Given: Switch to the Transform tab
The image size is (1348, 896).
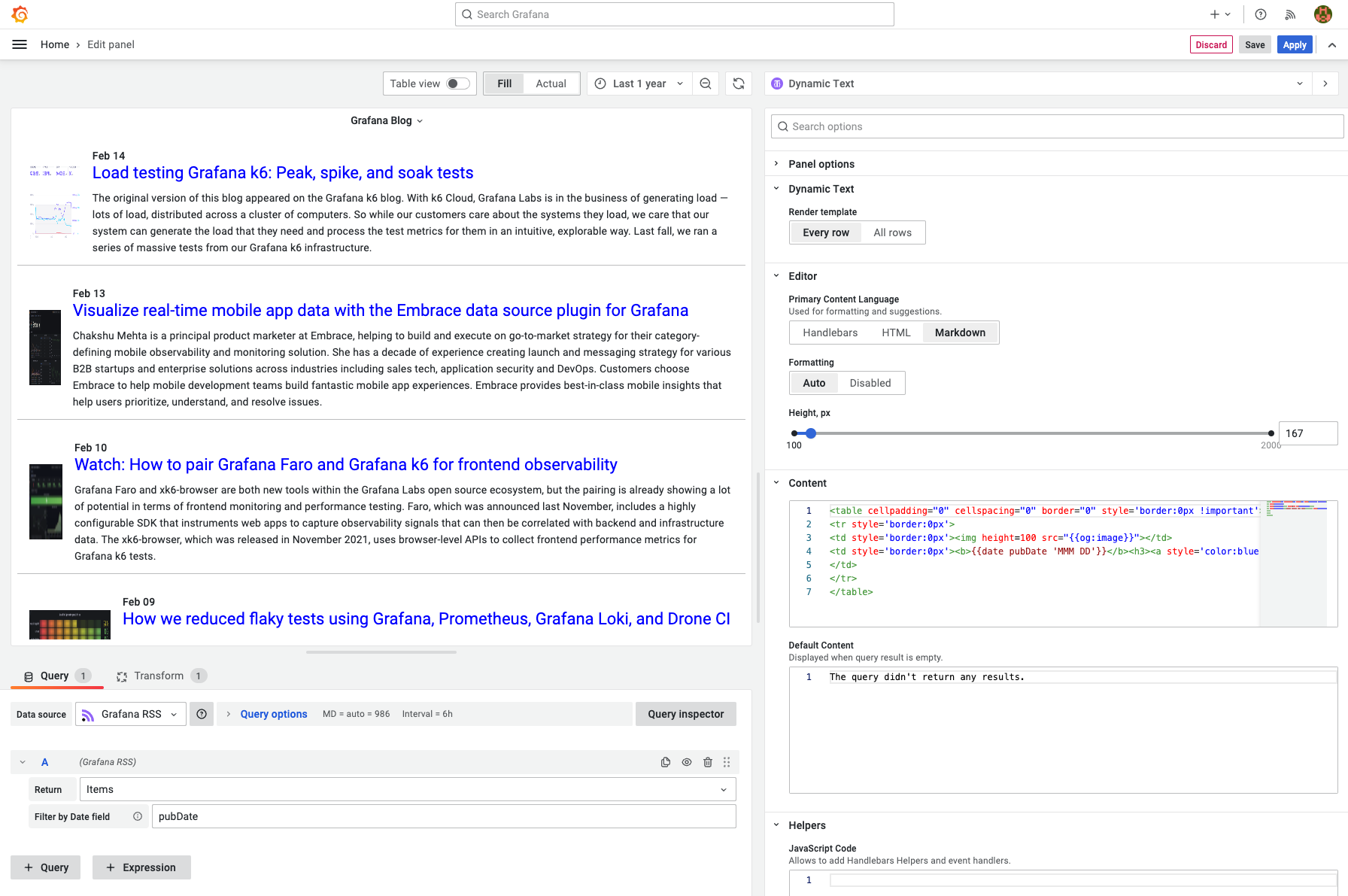Looking at the screenshot, I should pos(160,676).
